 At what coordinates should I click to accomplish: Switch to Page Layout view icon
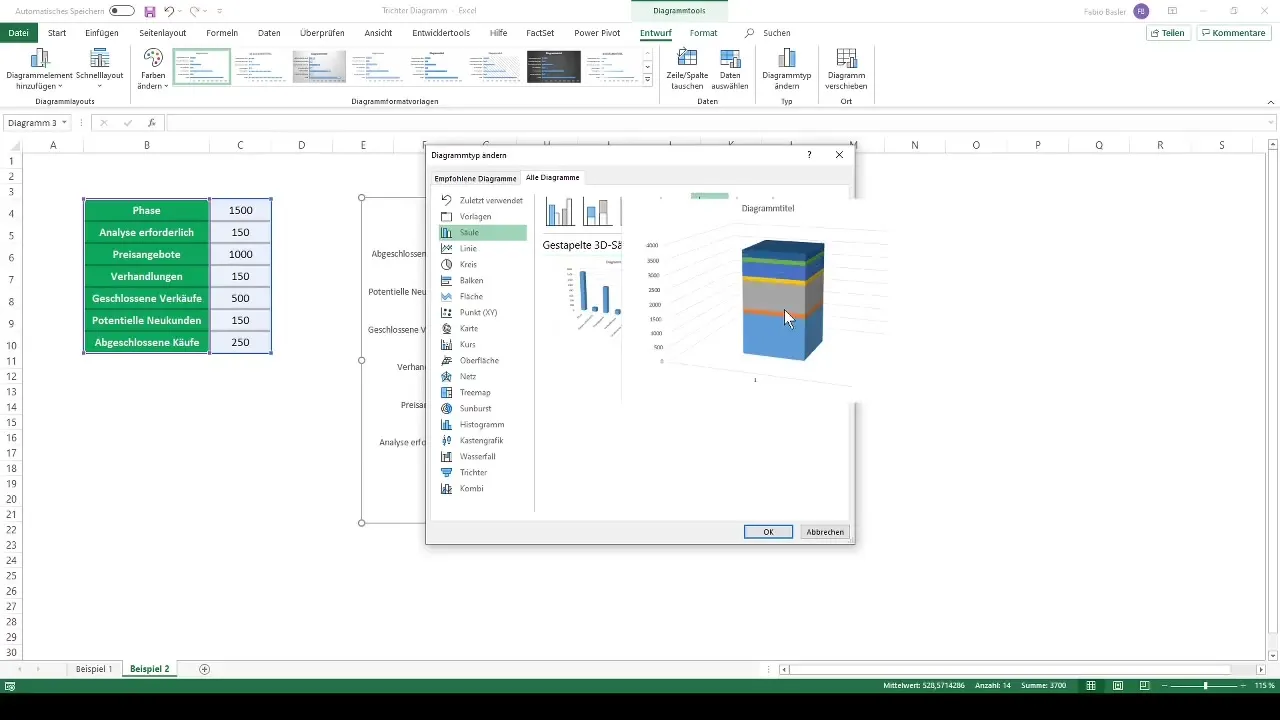point(1117,686)
